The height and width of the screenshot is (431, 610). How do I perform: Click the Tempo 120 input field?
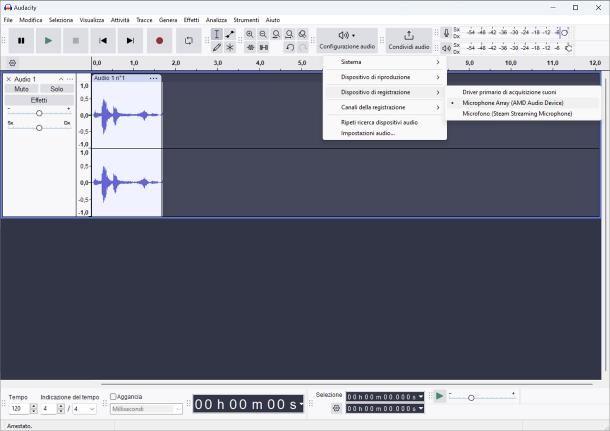tap(19, 409)
